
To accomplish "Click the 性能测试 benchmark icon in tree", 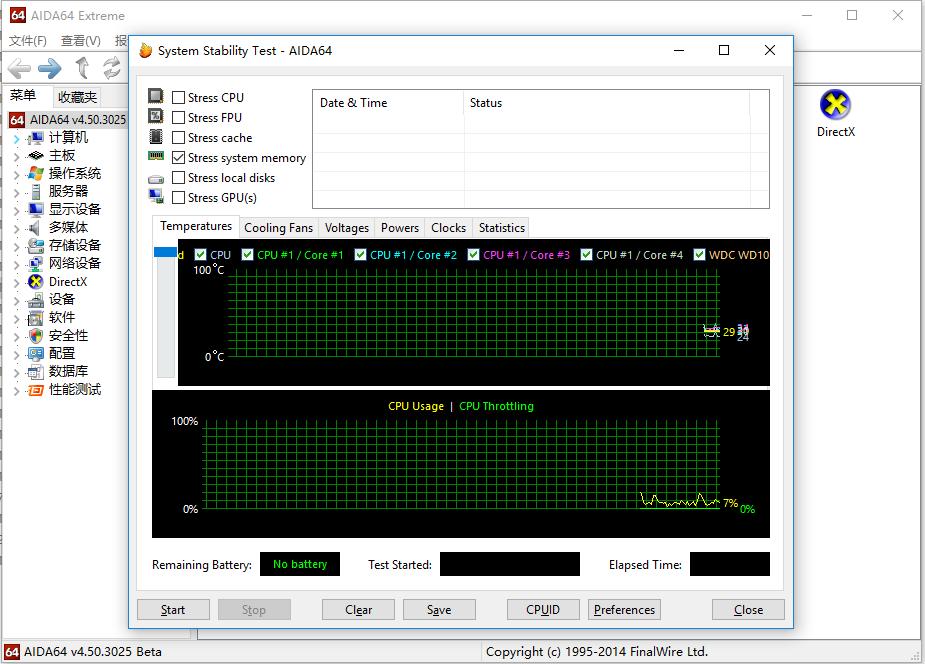I will pyautogui.click(x=35, y=390).
